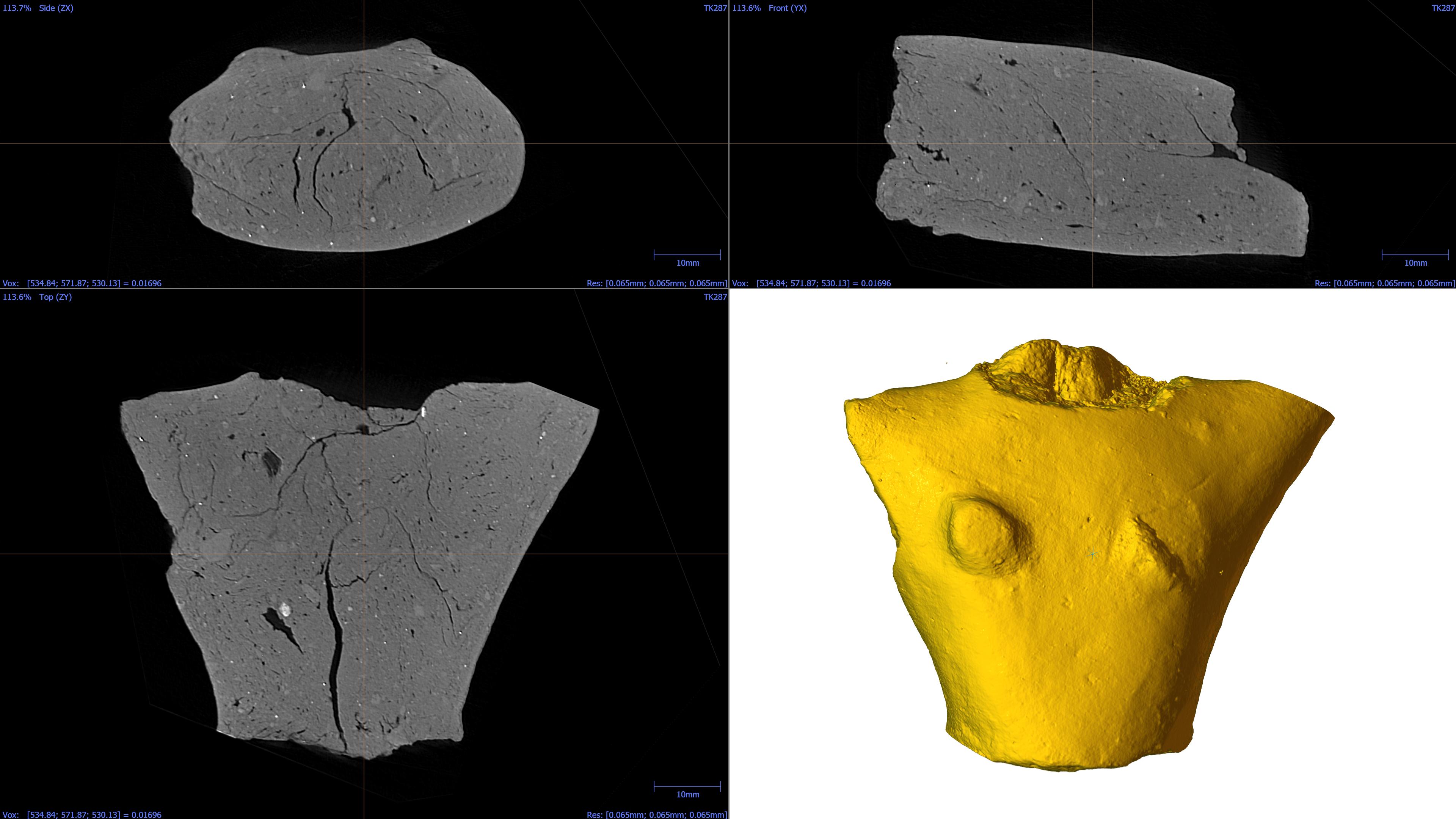Viewport: 1456px width, 819px height.
Task: Click the crosshair intersection in Top view
Action: 364,554
